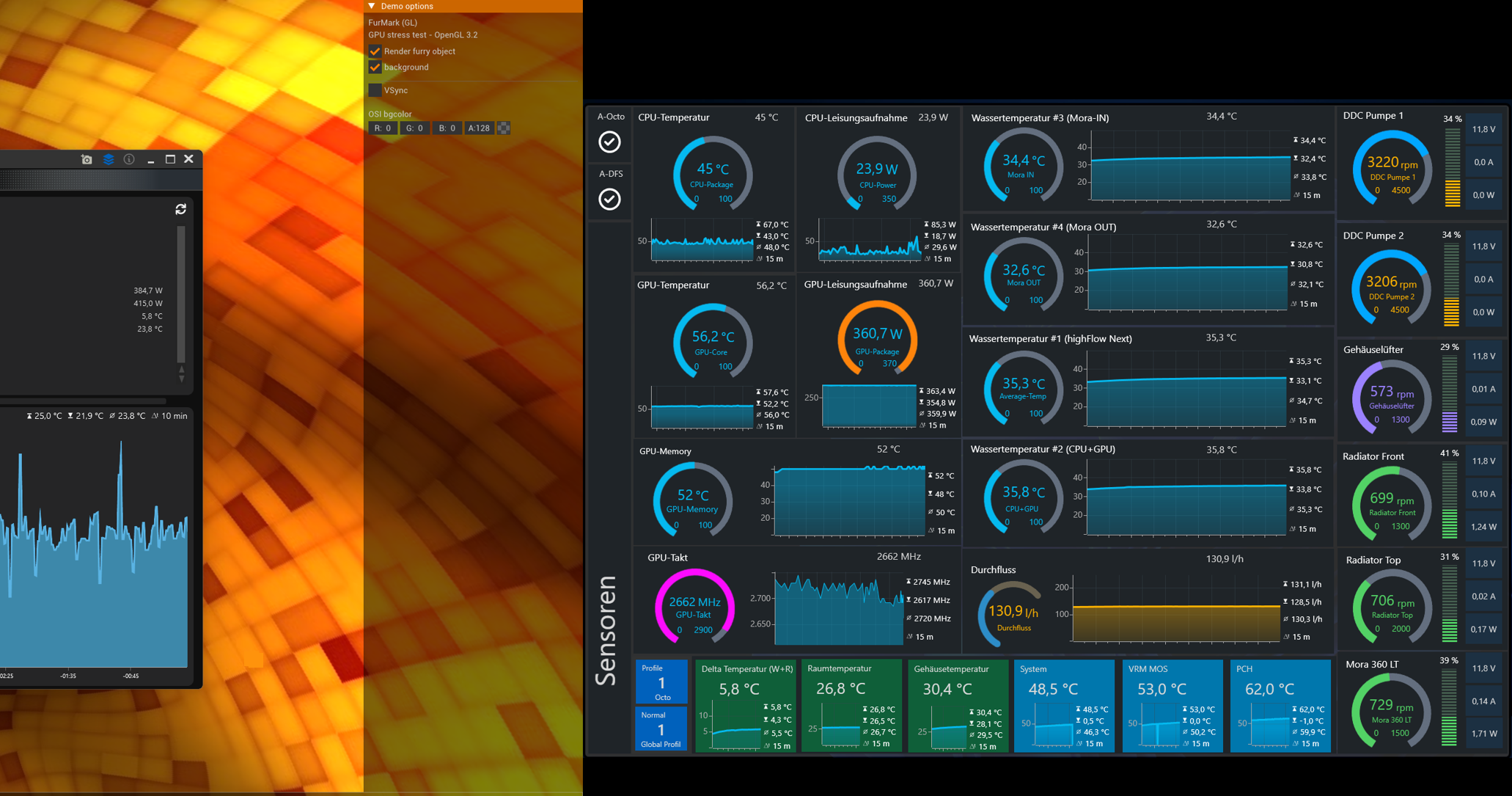Image resolution: width=1512 pixels, height=796 pixels.
Task: Collapse the Demo options panel triangle
Action: pos(372,6)
